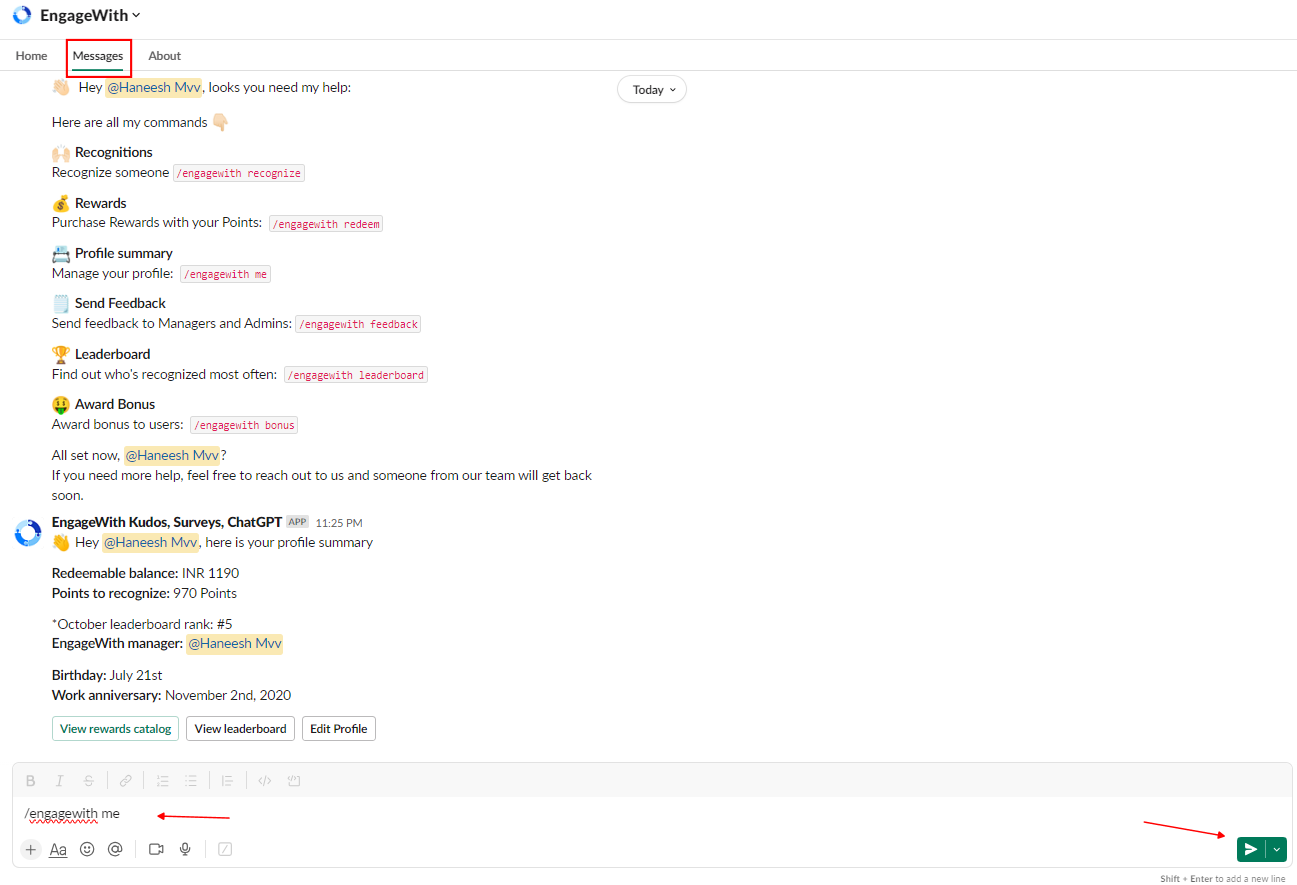Click the EngageWith bot avatar

pos(27,533)
